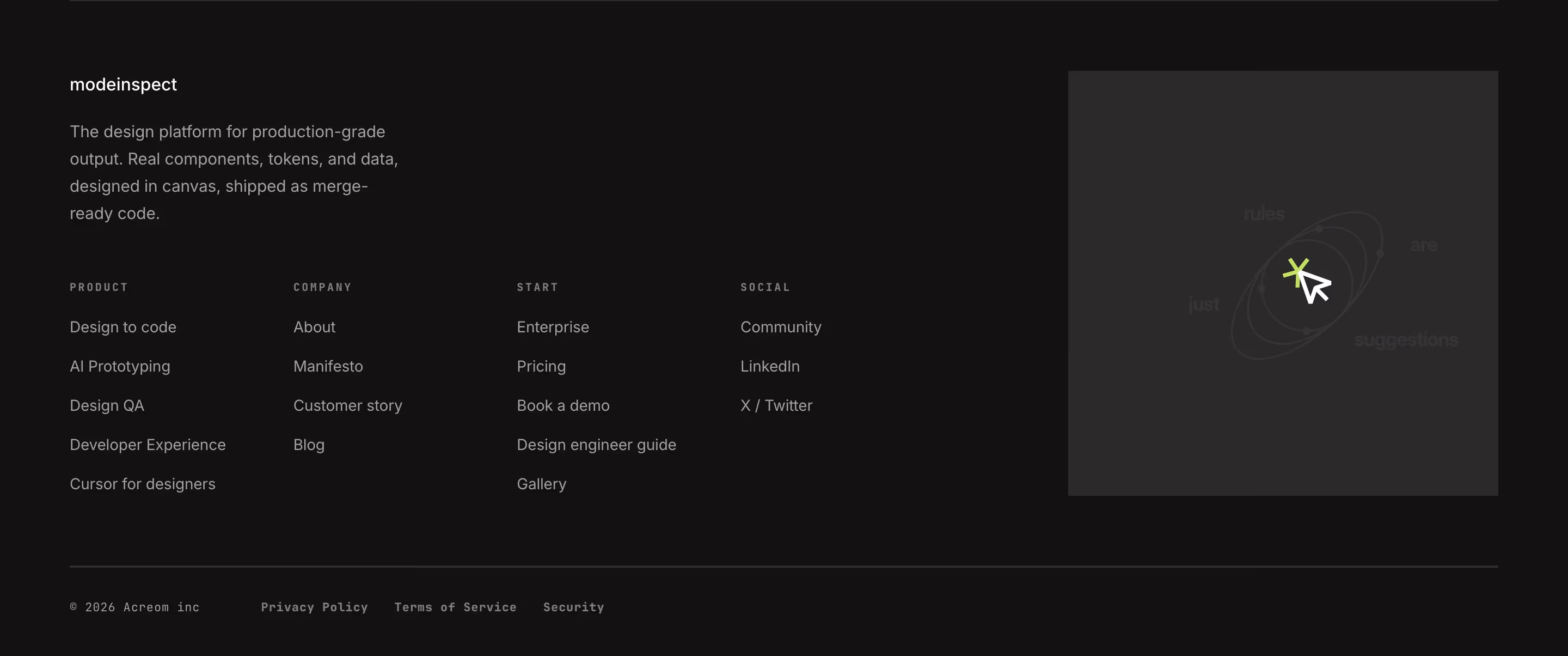The height and width of the screenshot is (656, 1568).
Task: Click the faded word 'suggestions'
Action: (1406, 340)
